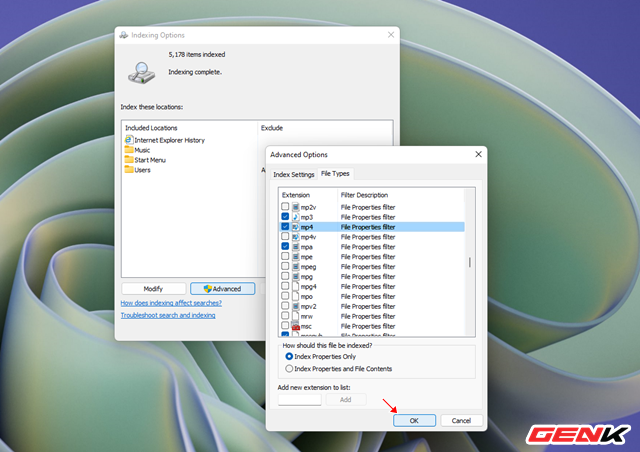Screen dimensions: 640x452
Task: Select the mpeg row File Properties filter
Action: (x=368, y=267)
